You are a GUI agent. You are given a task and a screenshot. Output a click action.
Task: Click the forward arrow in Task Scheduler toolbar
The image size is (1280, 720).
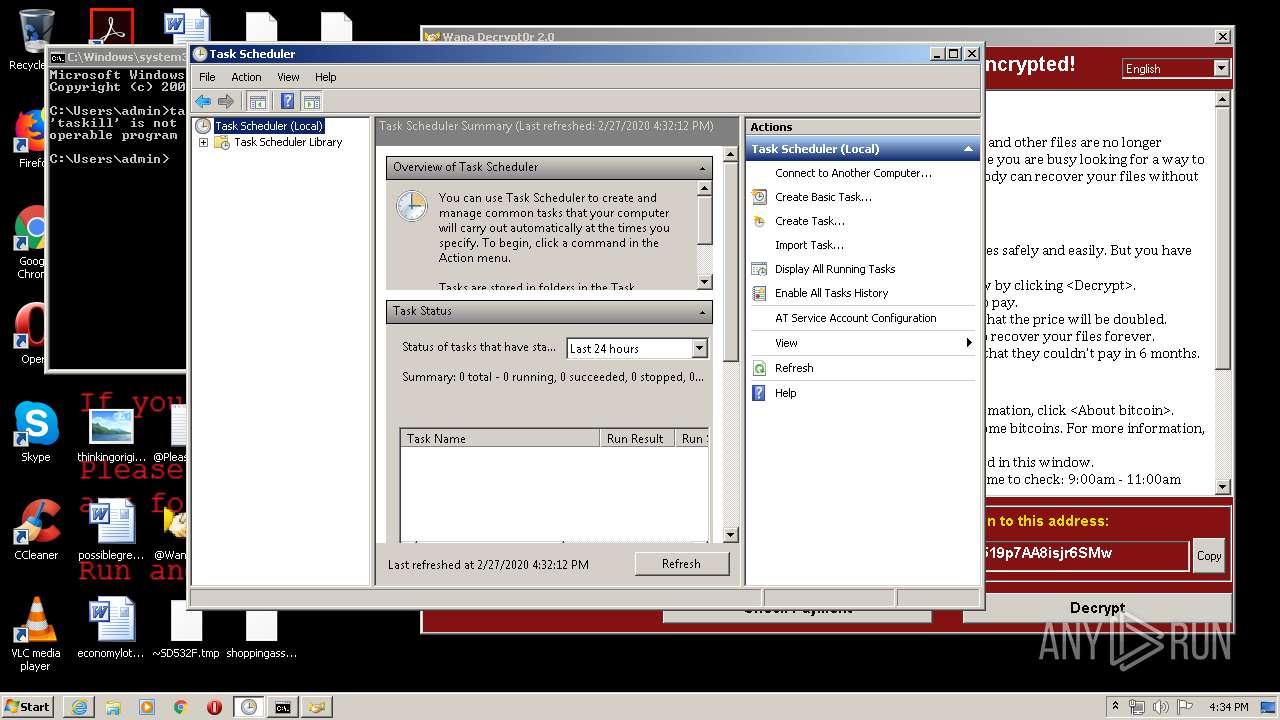[x=226, y=101]
